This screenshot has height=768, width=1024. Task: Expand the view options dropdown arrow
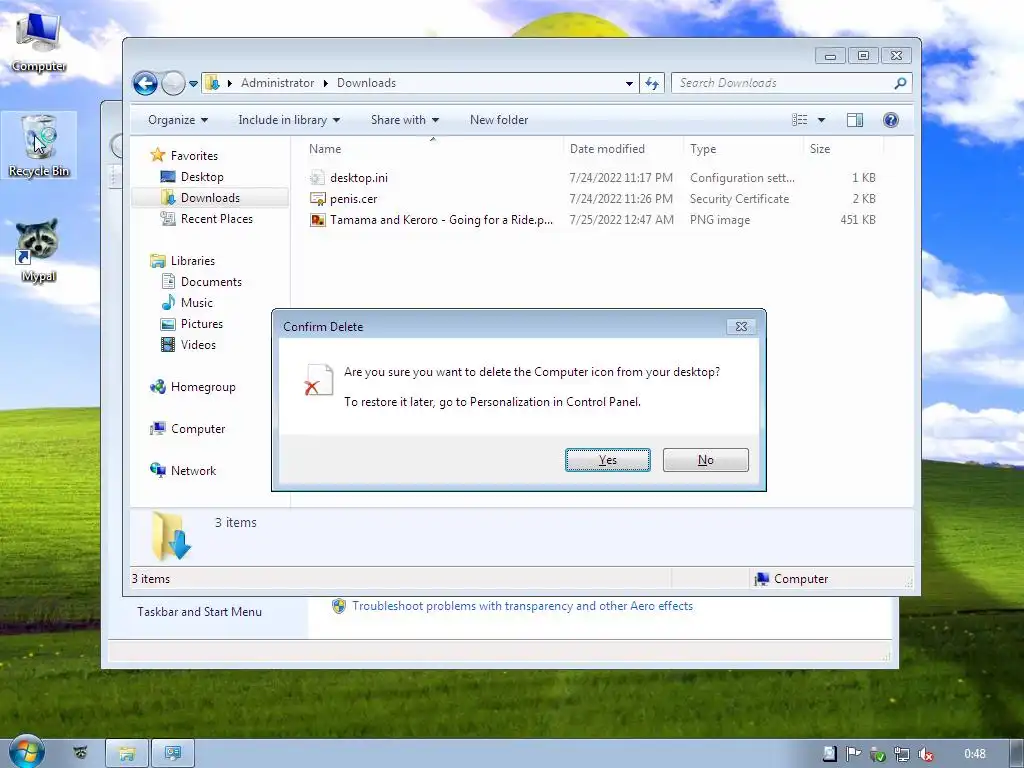click(822, 120)
